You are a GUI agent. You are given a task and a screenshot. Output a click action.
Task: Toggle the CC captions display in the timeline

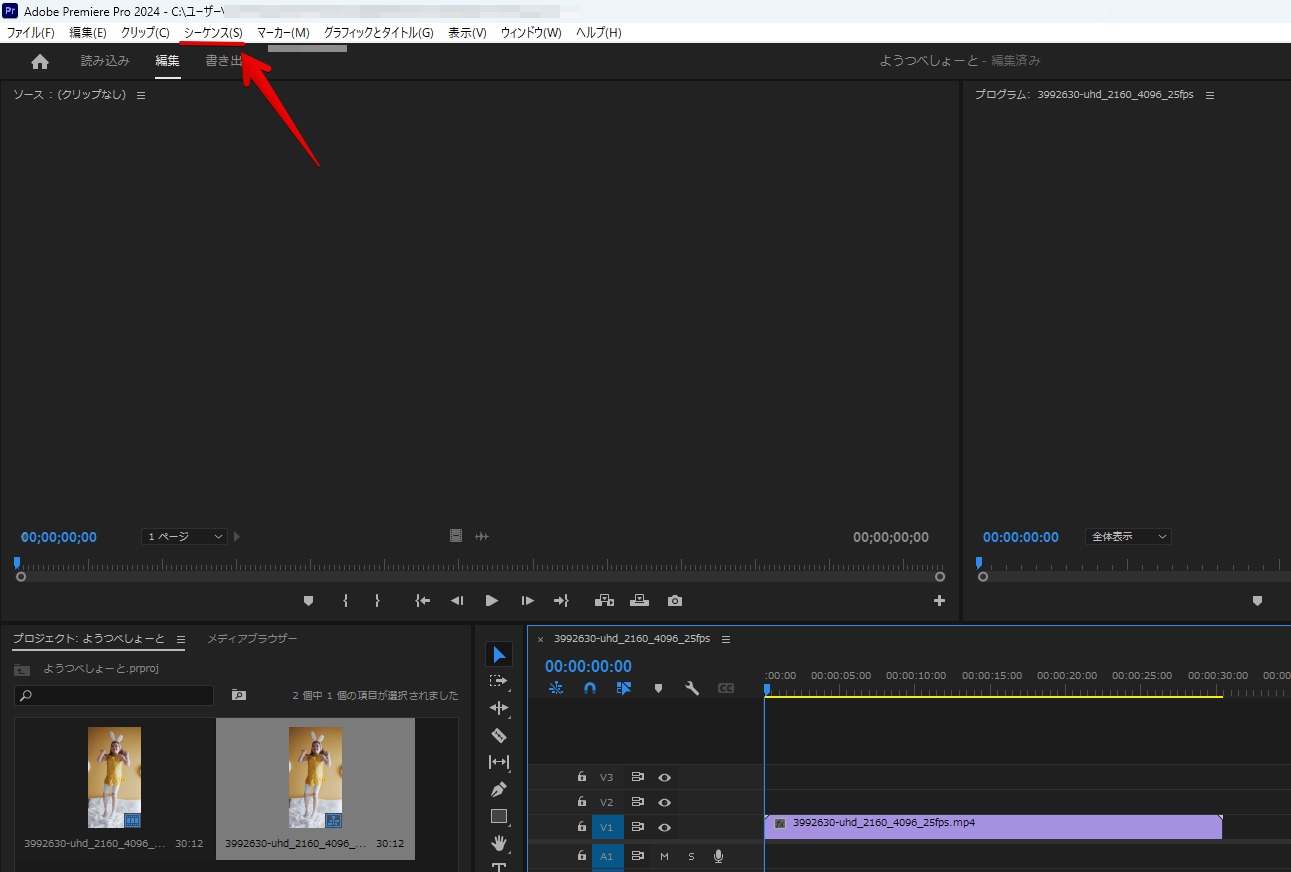click(x=727, y=688)
